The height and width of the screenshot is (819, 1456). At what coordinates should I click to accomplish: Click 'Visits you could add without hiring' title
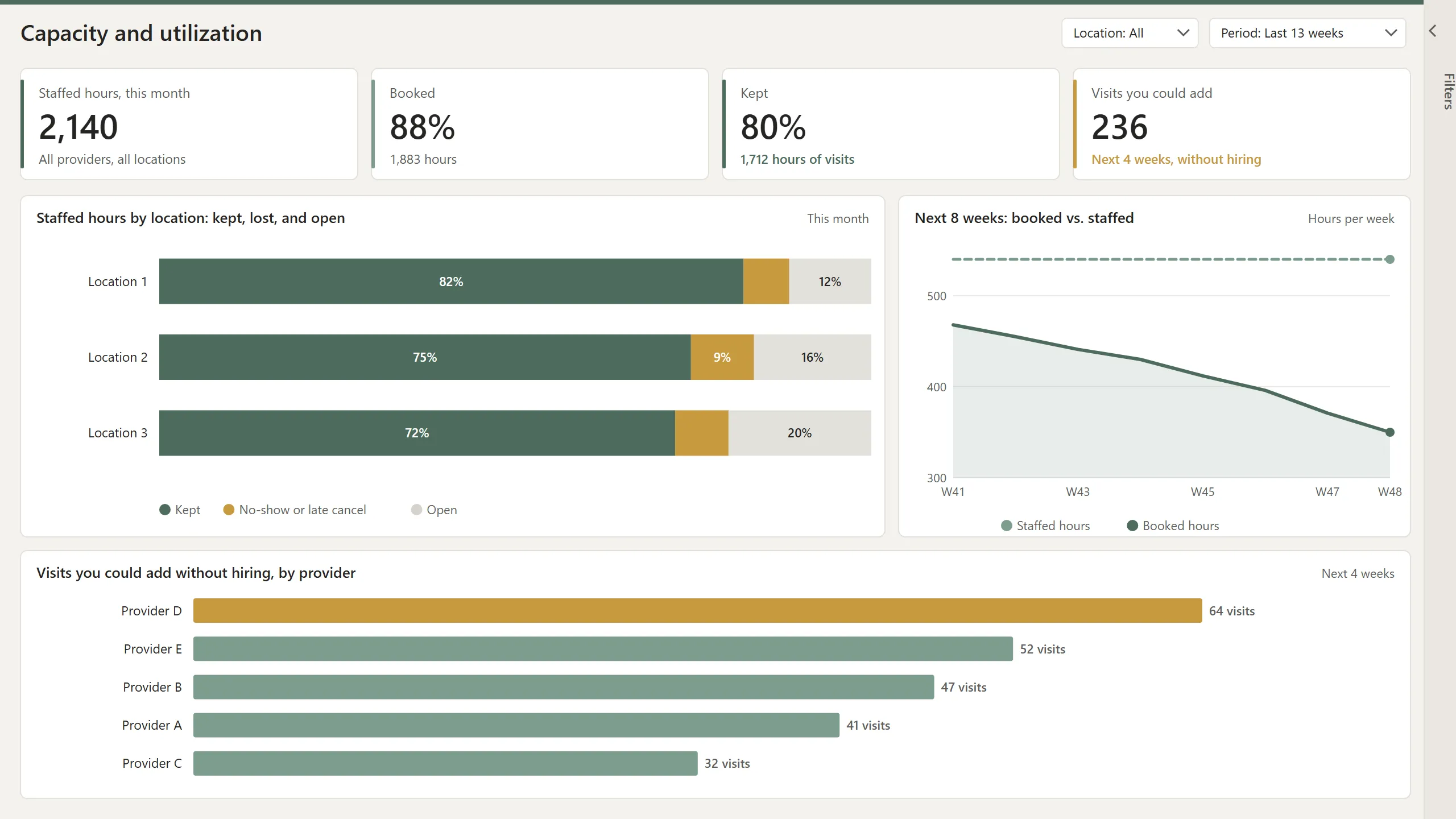pyautogui.click(x=196, y=573)
